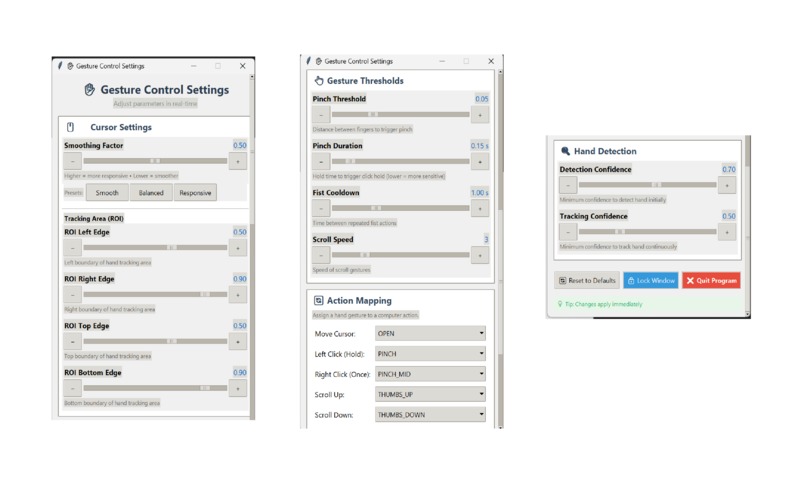Increase ROI Left Edge value

pos(237,248)
